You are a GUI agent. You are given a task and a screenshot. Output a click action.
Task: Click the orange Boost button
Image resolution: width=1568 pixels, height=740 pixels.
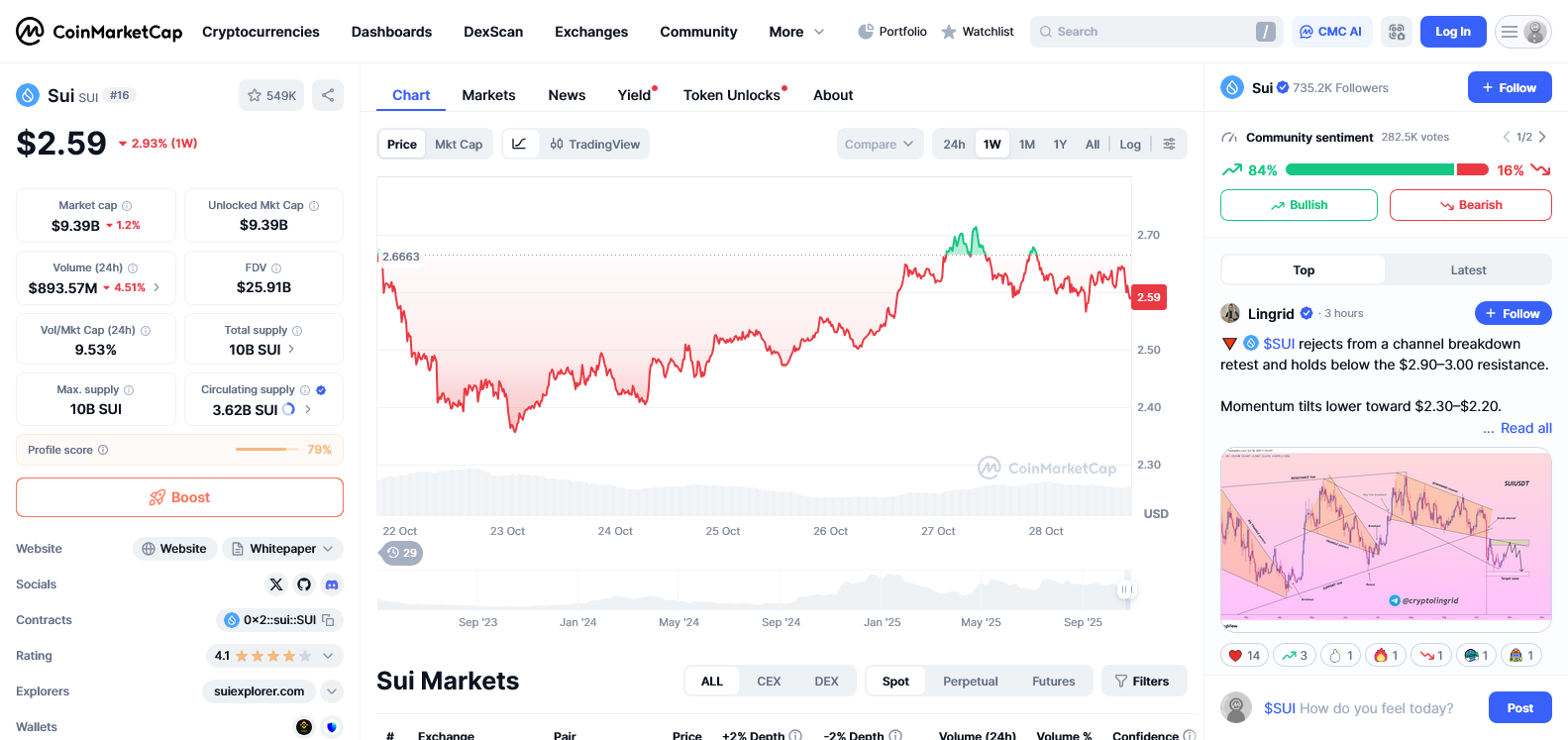[x=179, y=497]
